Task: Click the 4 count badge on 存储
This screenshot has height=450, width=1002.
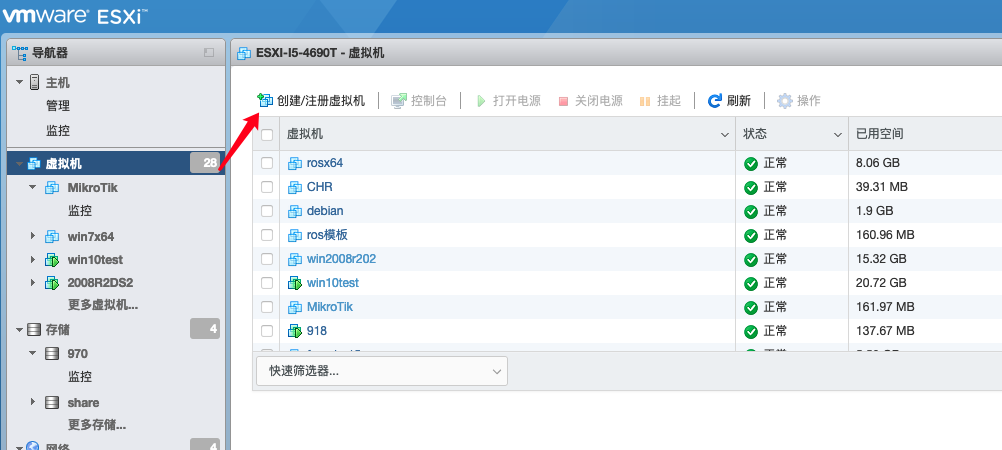Action: (x=205, y=330)
